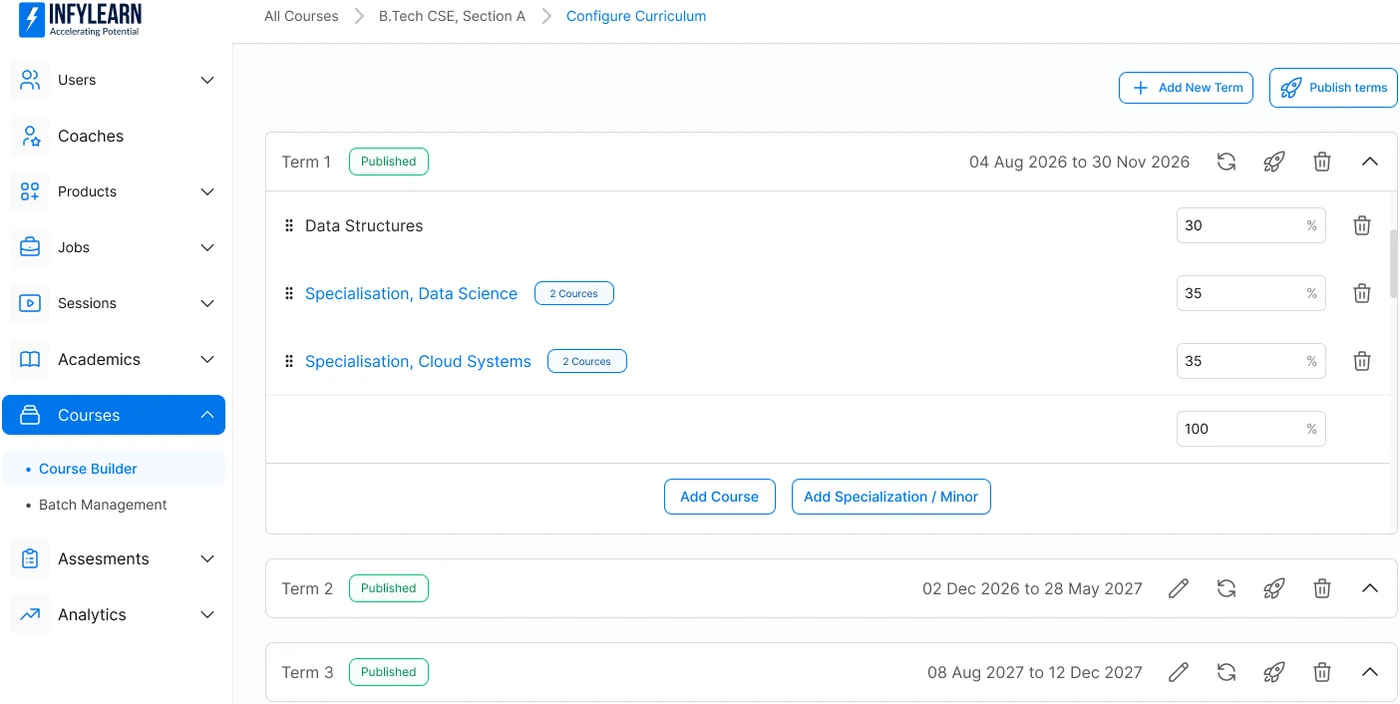Click the Academics book icon
The image size is (1400, 704).
coord(30,360)
